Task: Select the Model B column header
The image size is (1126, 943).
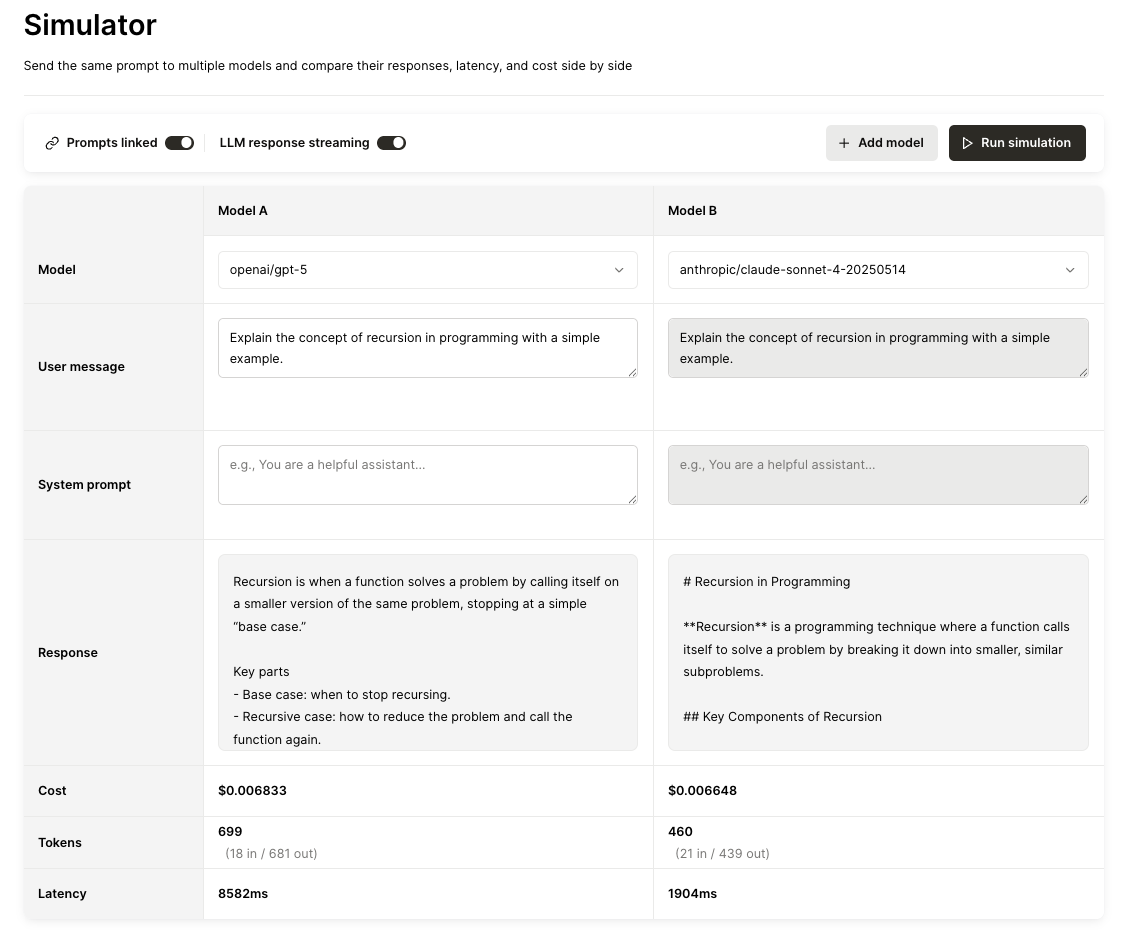Action: point(692,211)
